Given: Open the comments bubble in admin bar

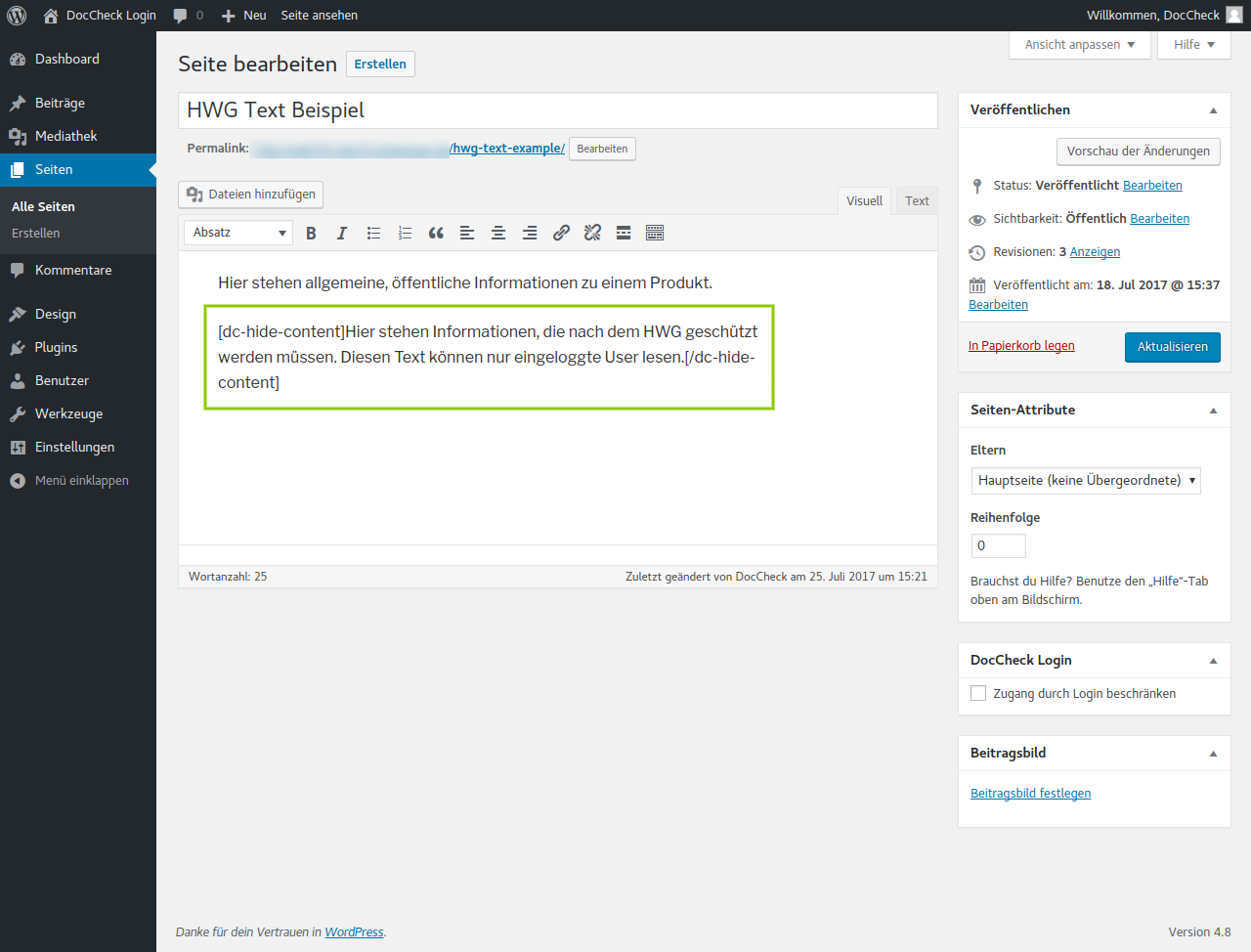Looking at the screenshot, I should click(x=188, y=16).
